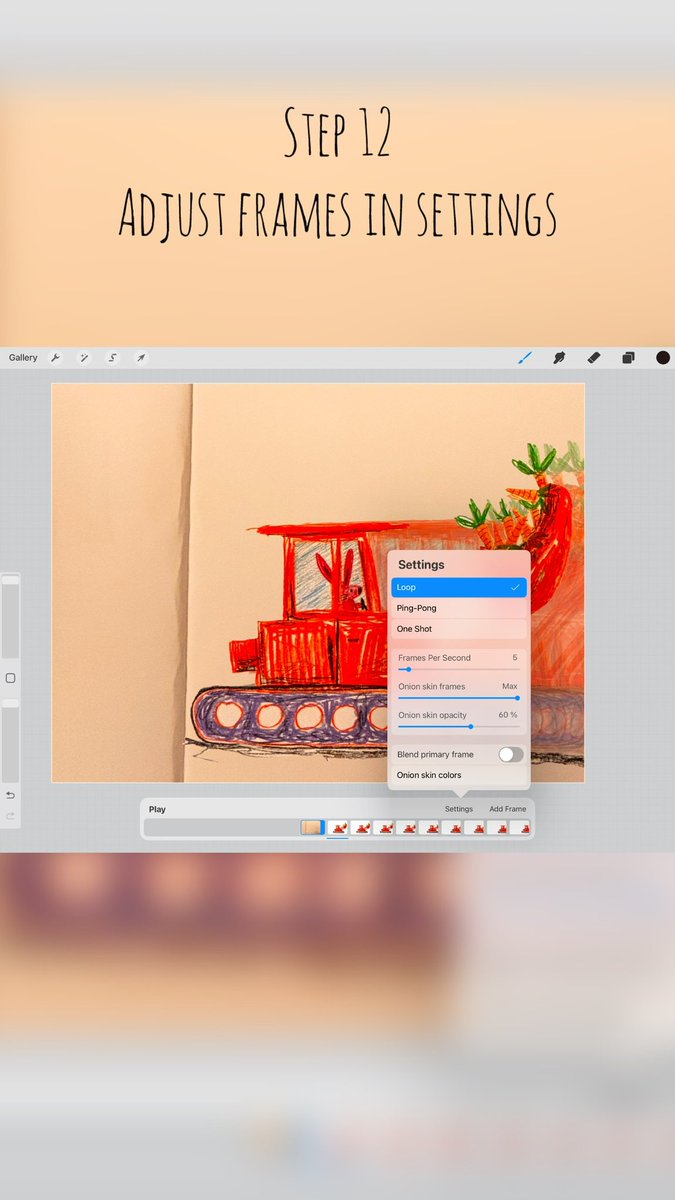Adjust the Onion skin opacity slider
Viewport: 675px width, 1200px height.
coord(458,727)
